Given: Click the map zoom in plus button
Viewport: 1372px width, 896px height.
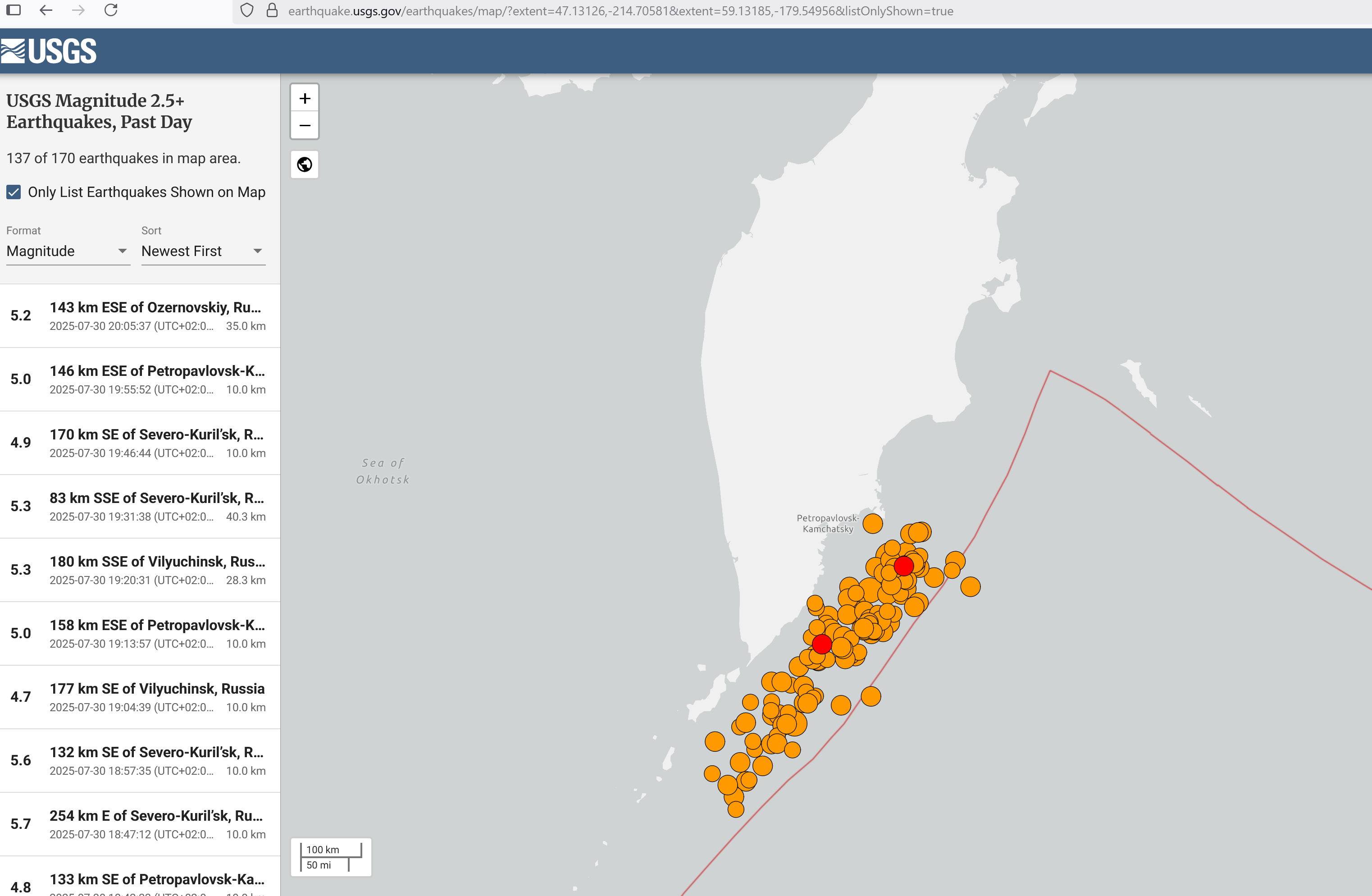Looking at the screenshot, I should click(305, 99).
